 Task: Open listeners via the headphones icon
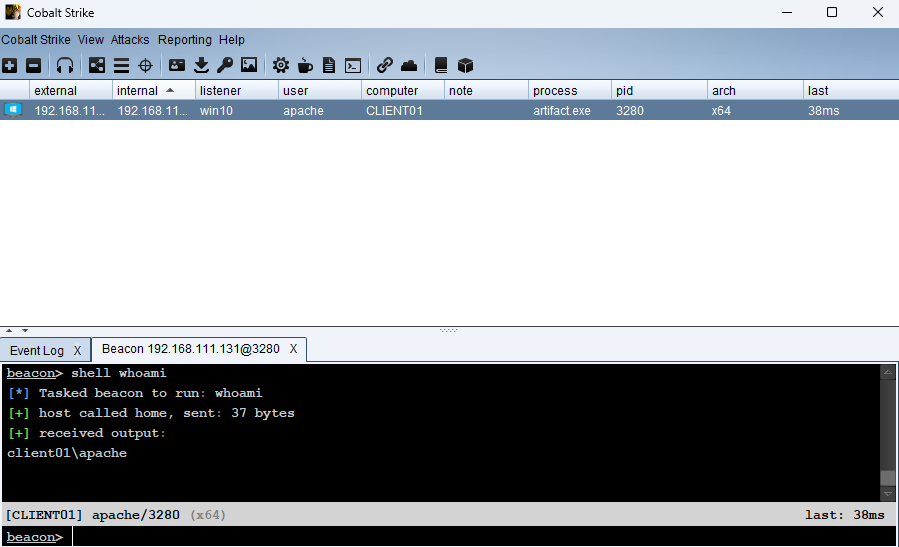[x=65, y=66]
